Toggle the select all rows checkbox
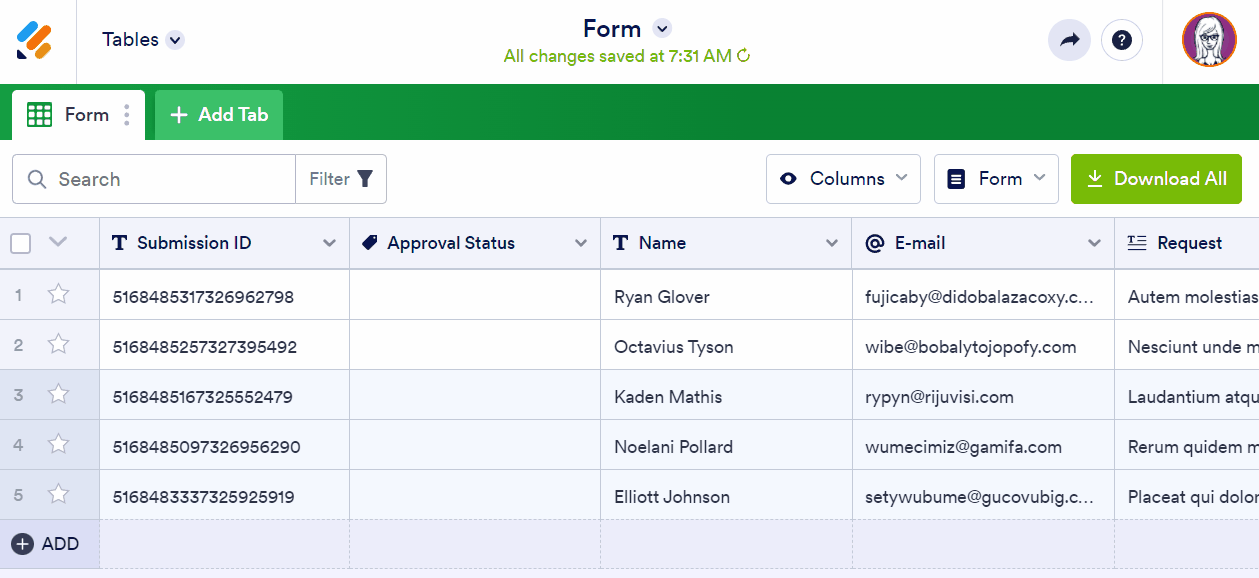This screenshot has height=578, width=1259. tap(21, 243)
